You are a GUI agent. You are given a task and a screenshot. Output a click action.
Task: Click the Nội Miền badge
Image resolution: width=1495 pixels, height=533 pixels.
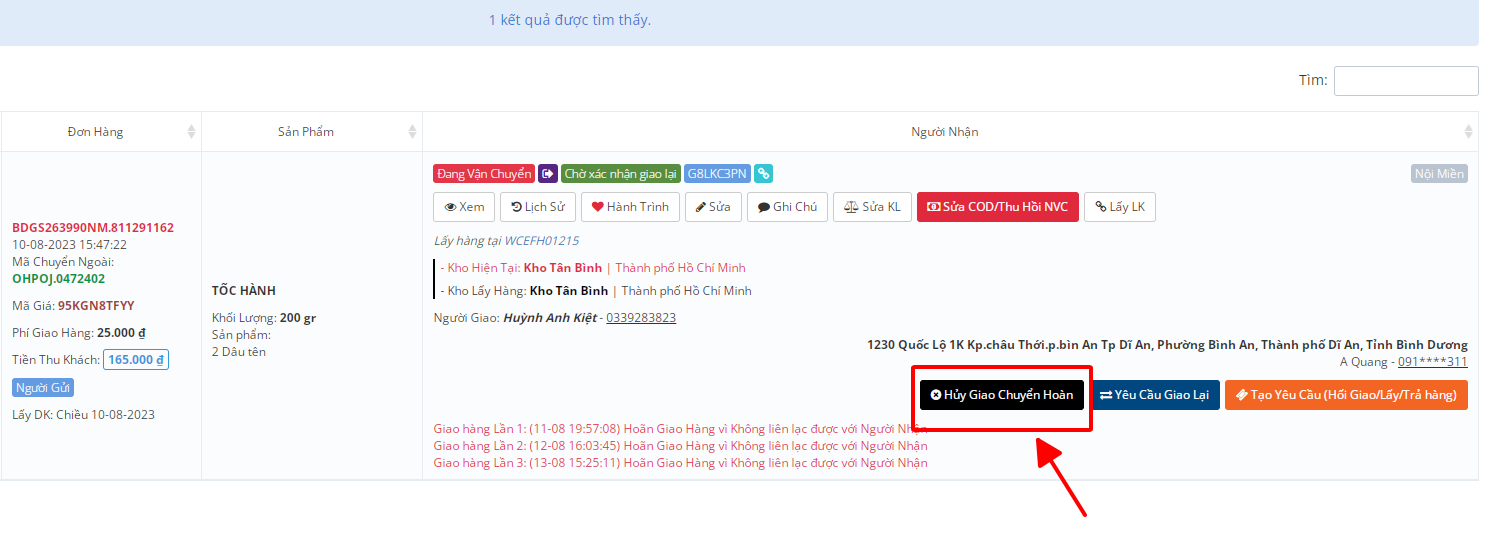coord(1439,174)
